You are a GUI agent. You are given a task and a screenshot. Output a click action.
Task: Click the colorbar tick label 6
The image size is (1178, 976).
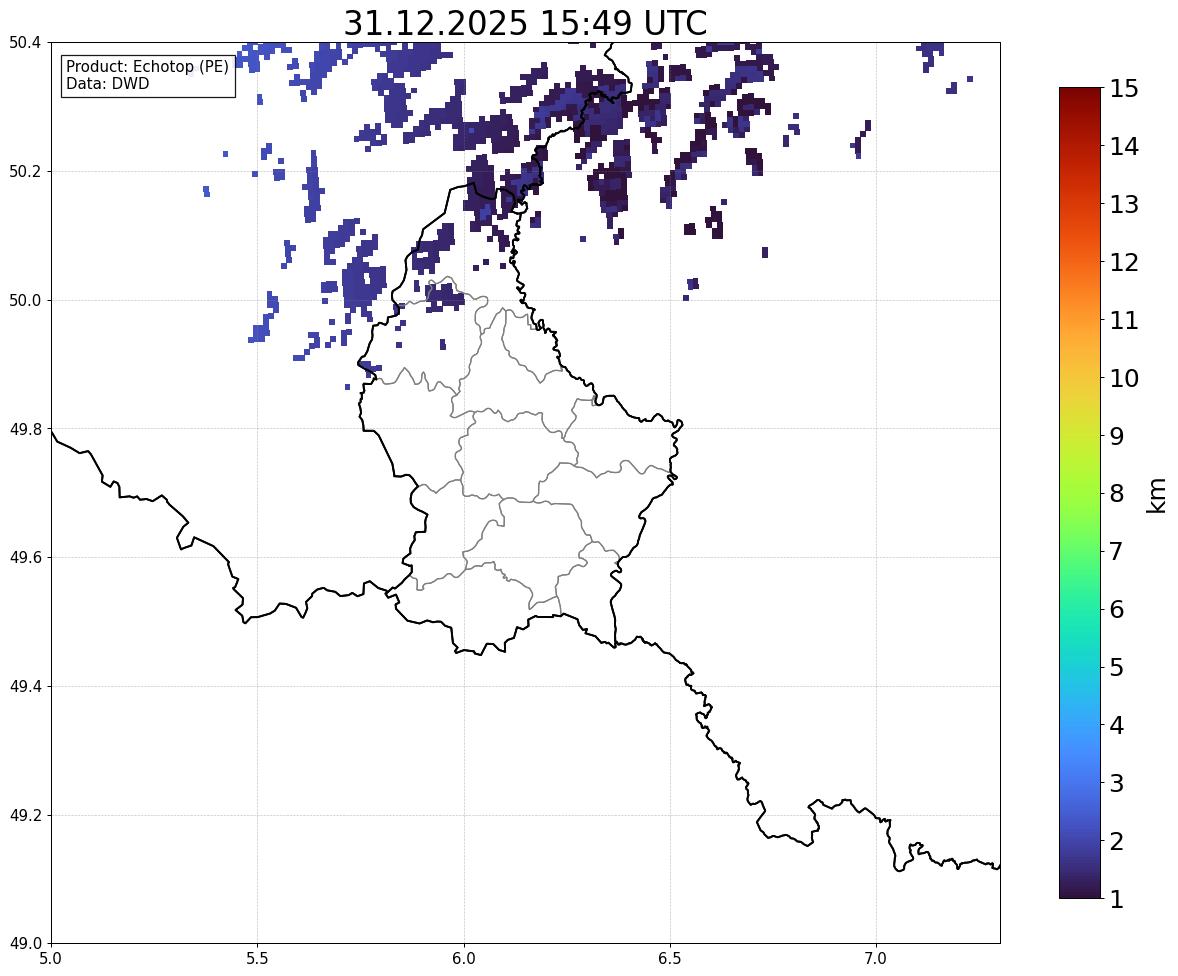point(1117,609)
